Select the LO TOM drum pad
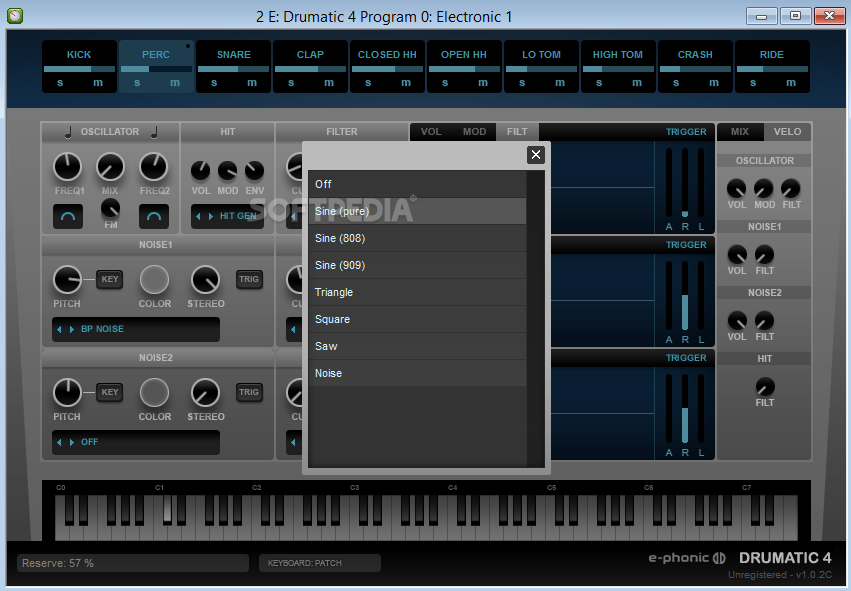Screen dimensions: 851x591 (x=541, y=66)
